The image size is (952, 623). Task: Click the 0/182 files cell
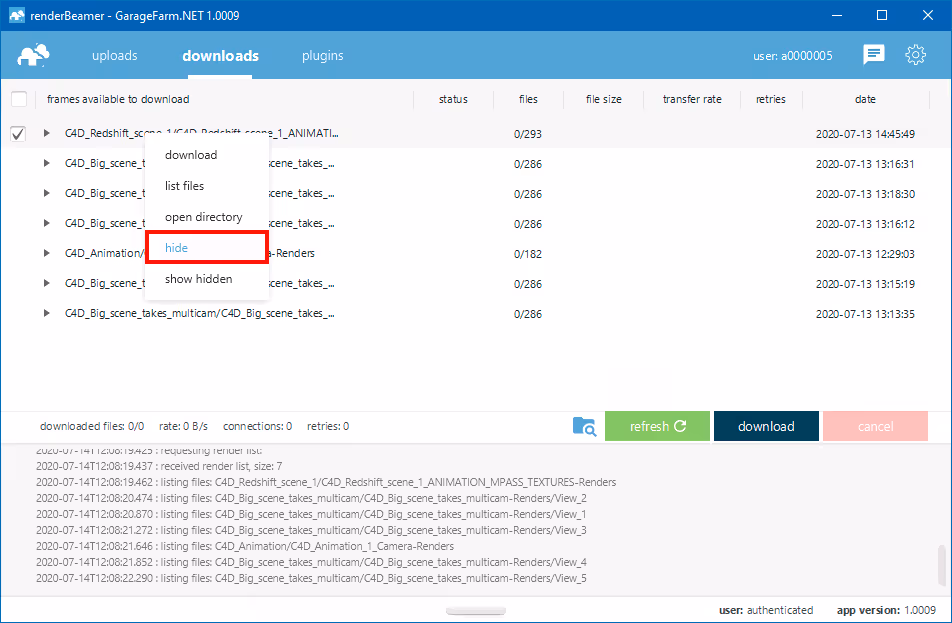tap(528, 254)
